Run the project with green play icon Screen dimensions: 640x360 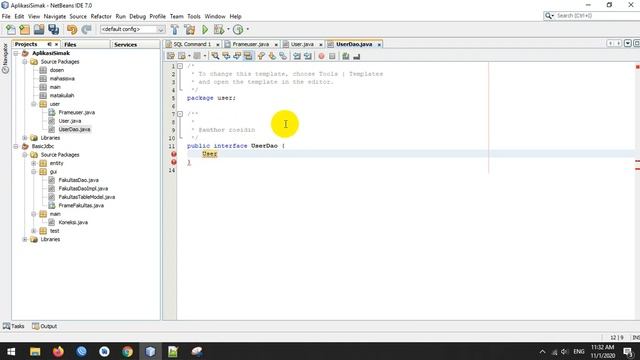(x=205, y=29)
